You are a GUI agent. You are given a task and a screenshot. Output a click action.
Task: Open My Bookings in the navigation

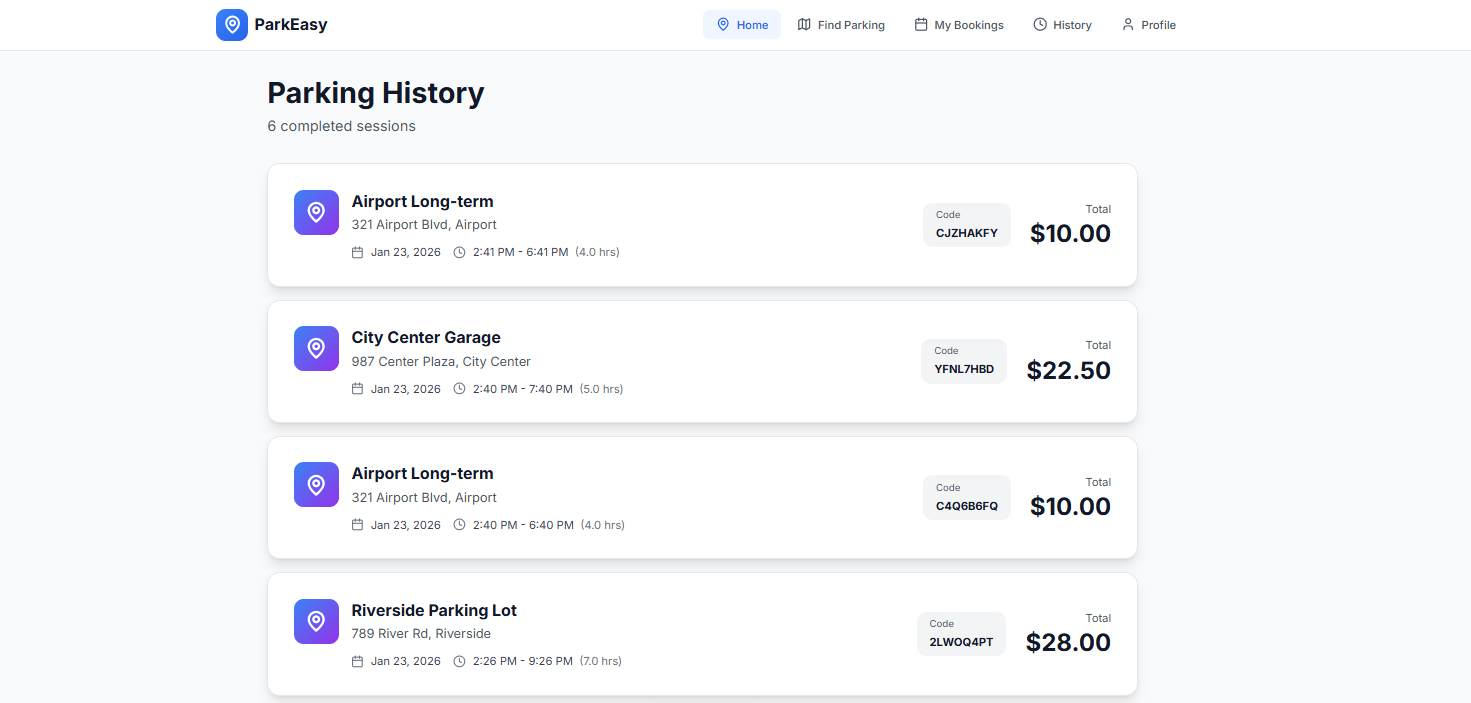[x=959, y=25]
